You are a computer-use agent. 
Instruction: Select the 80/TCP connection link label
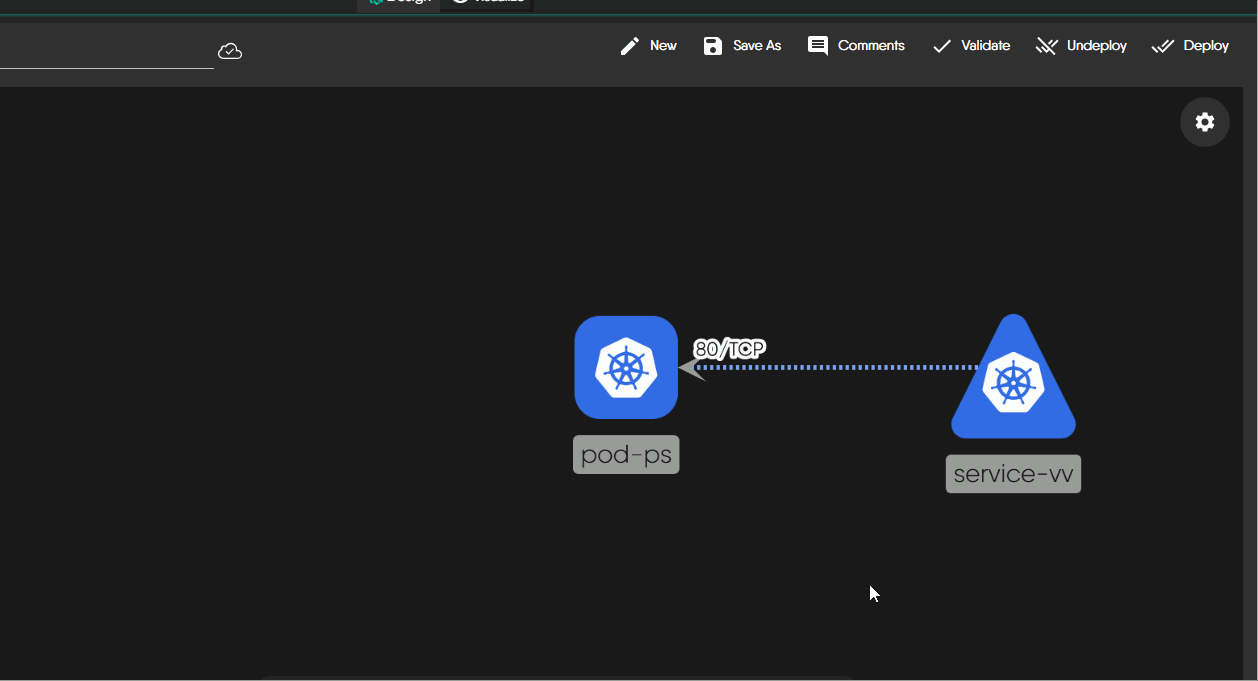click(729, 349)
